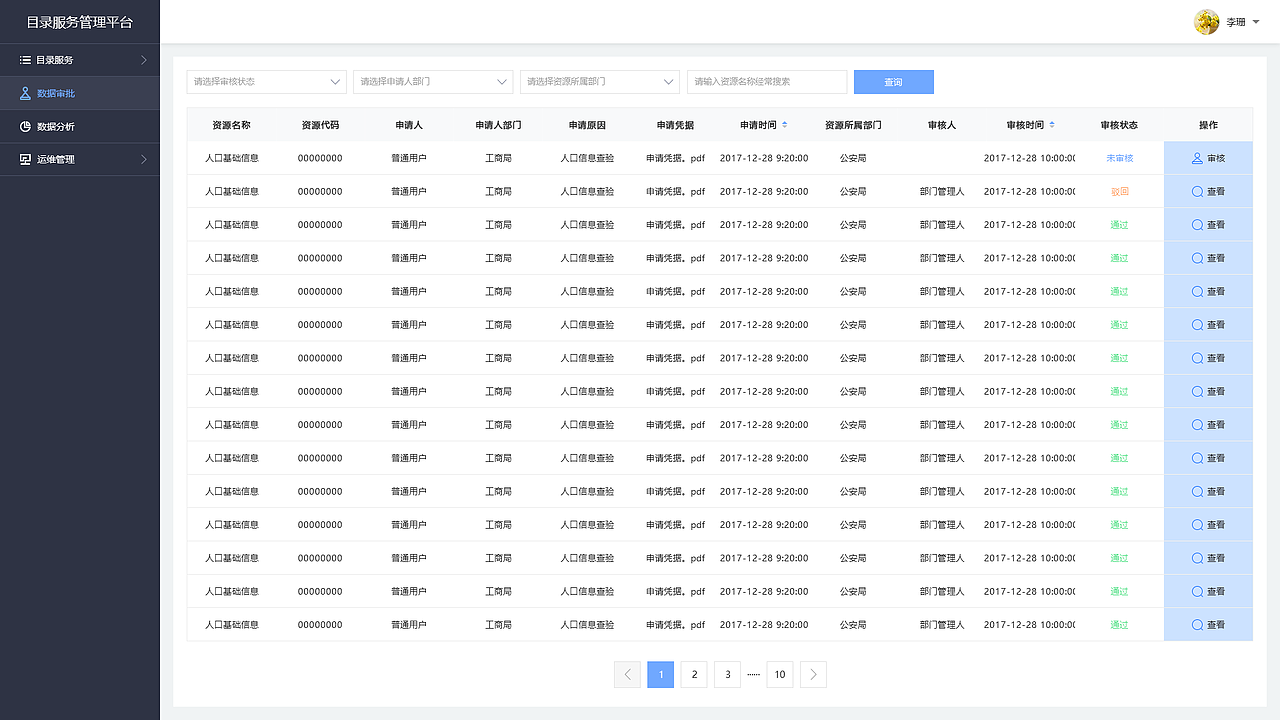Click the 资源代码 column header
The width and height of the screenshot is (1280, 720).
[320, 125]
